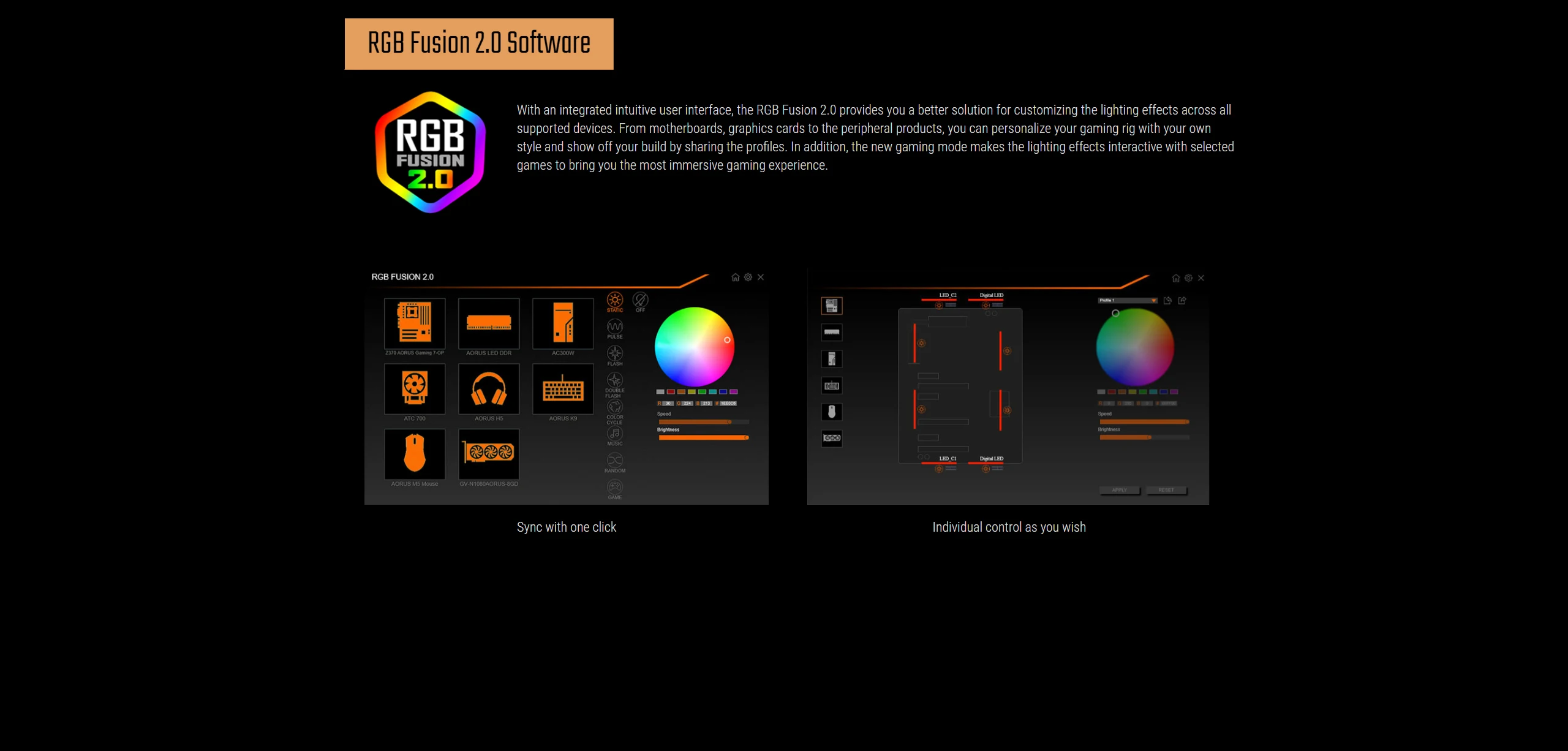Click the lower-left board zone light icon
The height and width of the screenshot is (751, 1568).
921,409
